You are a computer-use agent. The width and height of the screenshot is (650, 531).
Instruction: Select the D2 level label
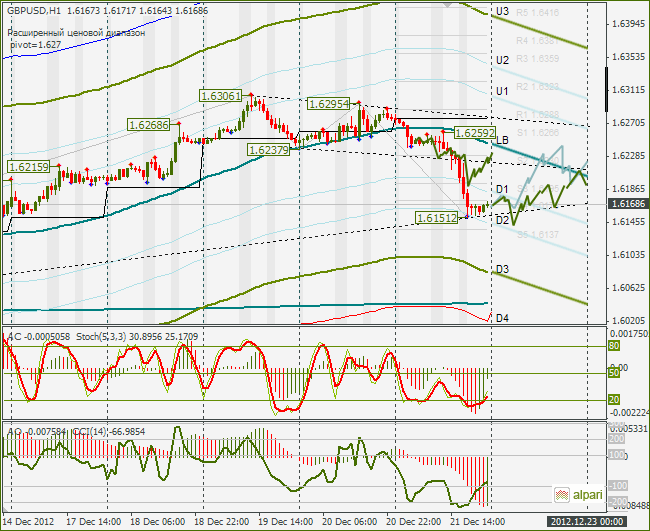coord(502,220)
